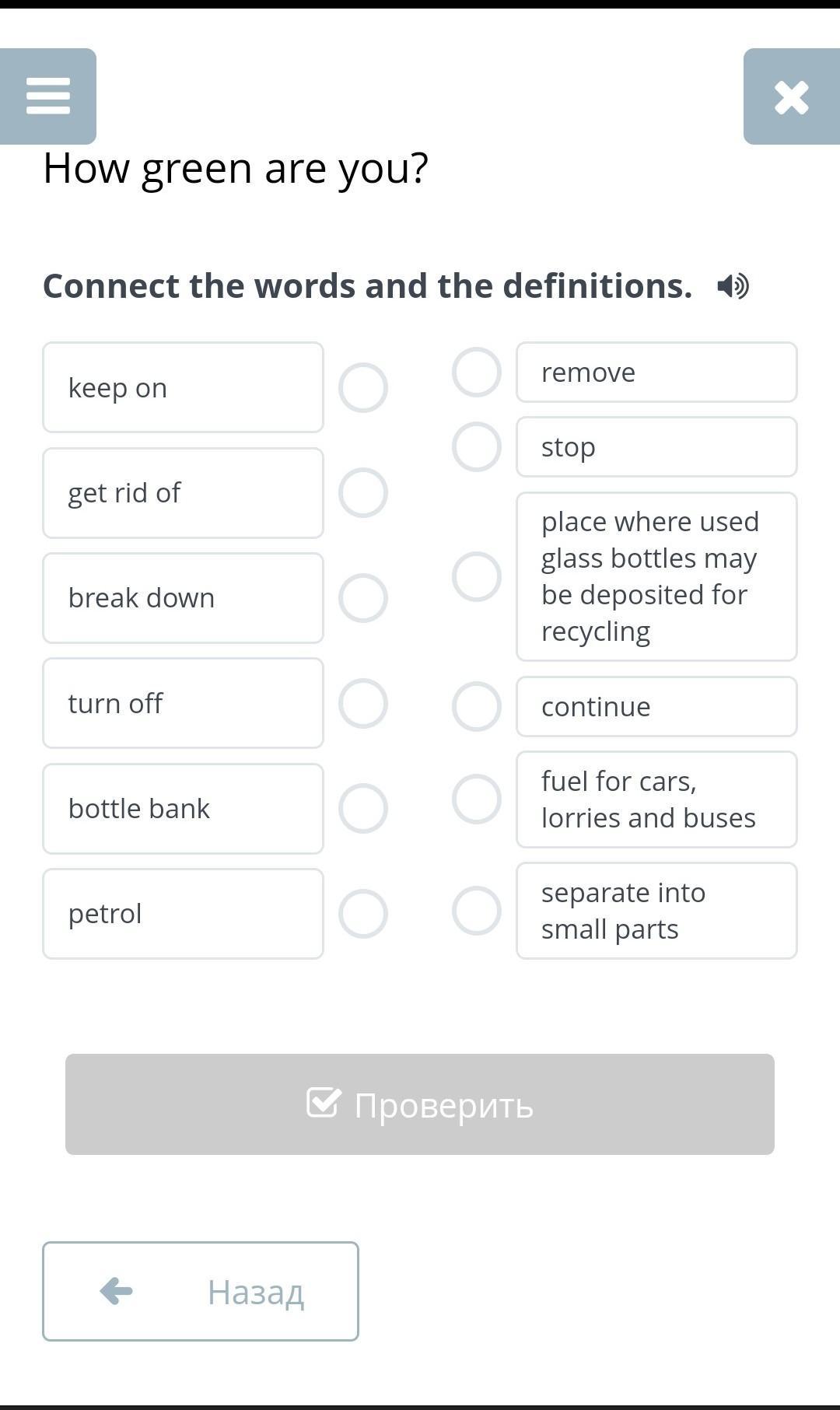
Task: Go back with the 'Назад' button
Action: [x=201, y=1292]
